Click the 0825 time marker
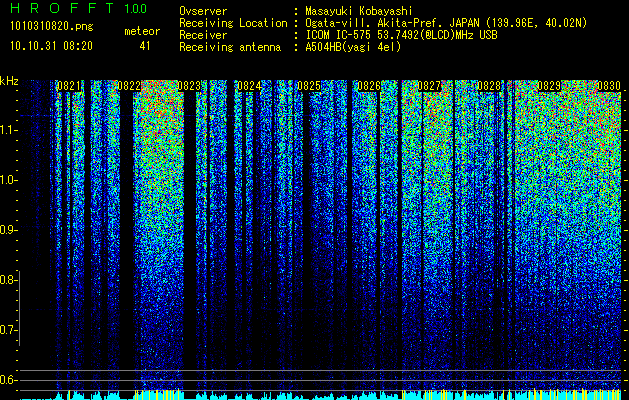This screenshot has width=629, height=400. pyautogui.click(x=309, y=86)
